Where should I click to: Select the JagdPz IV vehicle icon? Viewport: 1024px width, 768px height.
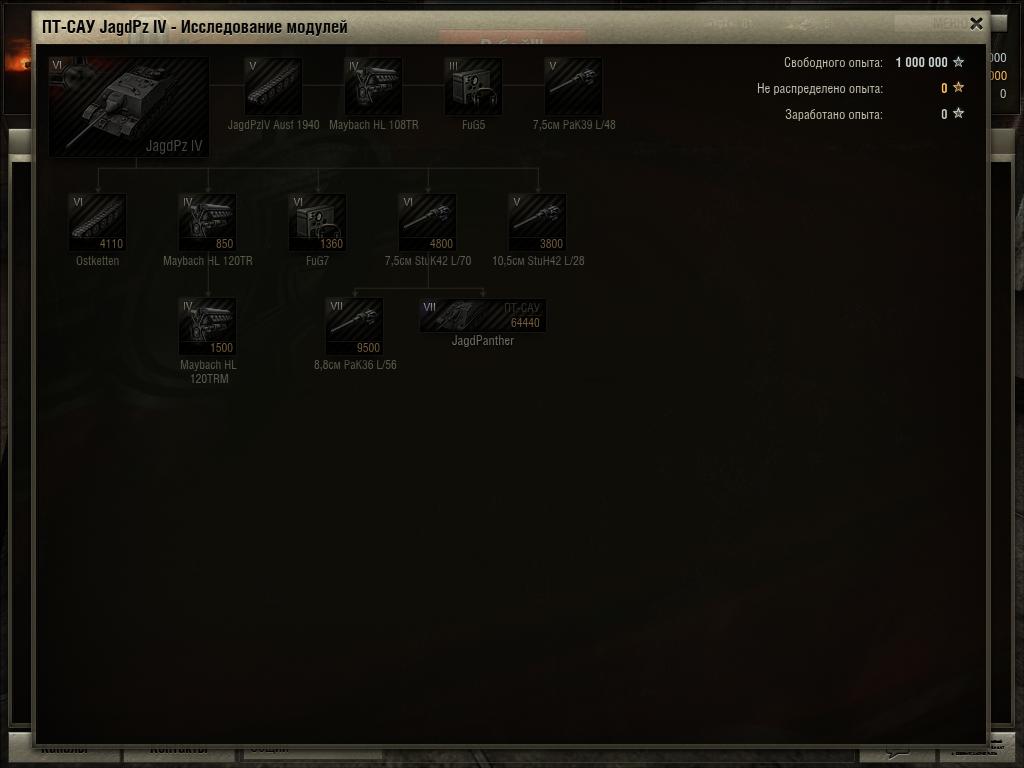(x=129, y=106)
